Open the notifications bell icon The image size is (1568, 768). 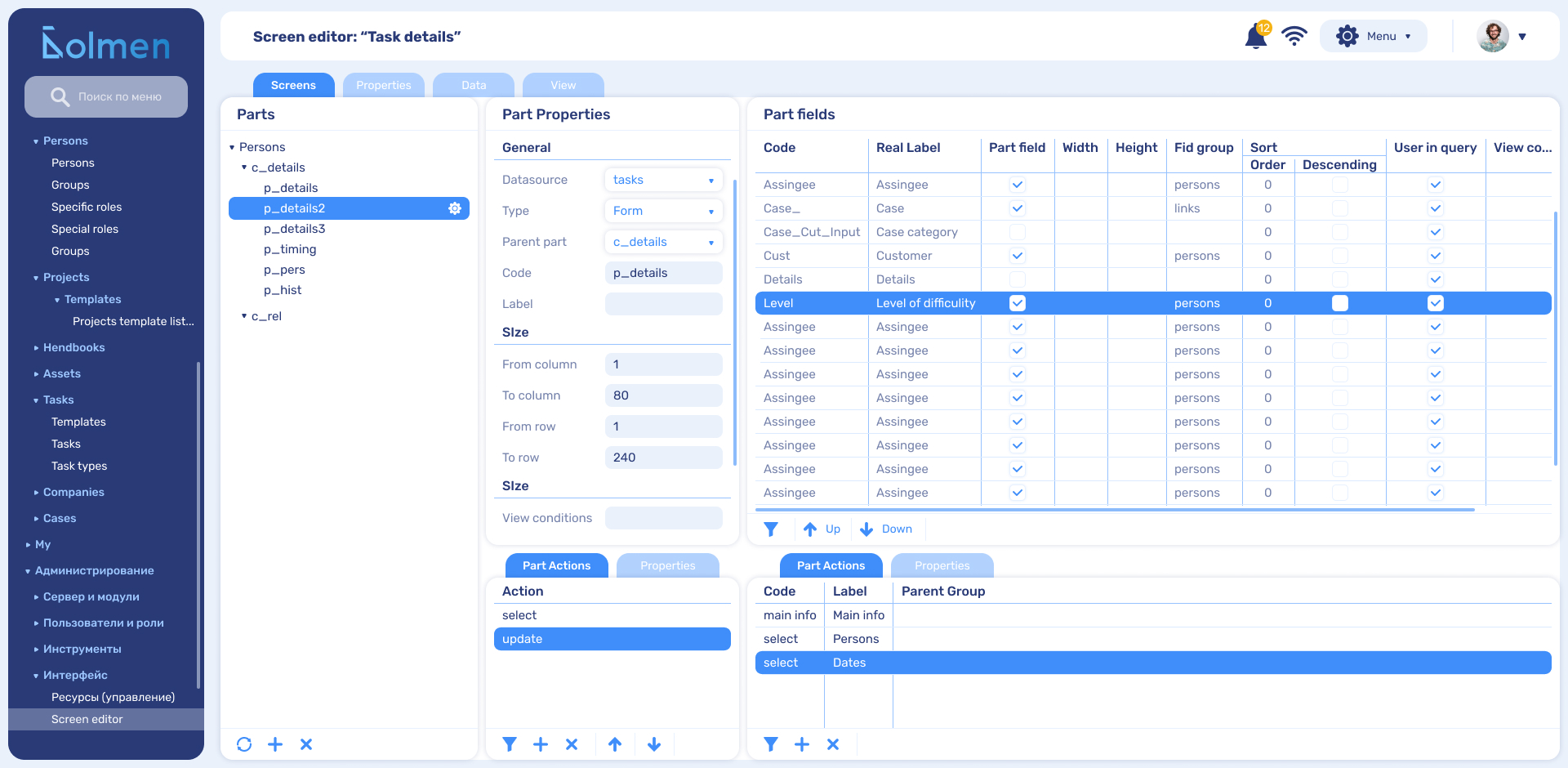point(1255,37)
